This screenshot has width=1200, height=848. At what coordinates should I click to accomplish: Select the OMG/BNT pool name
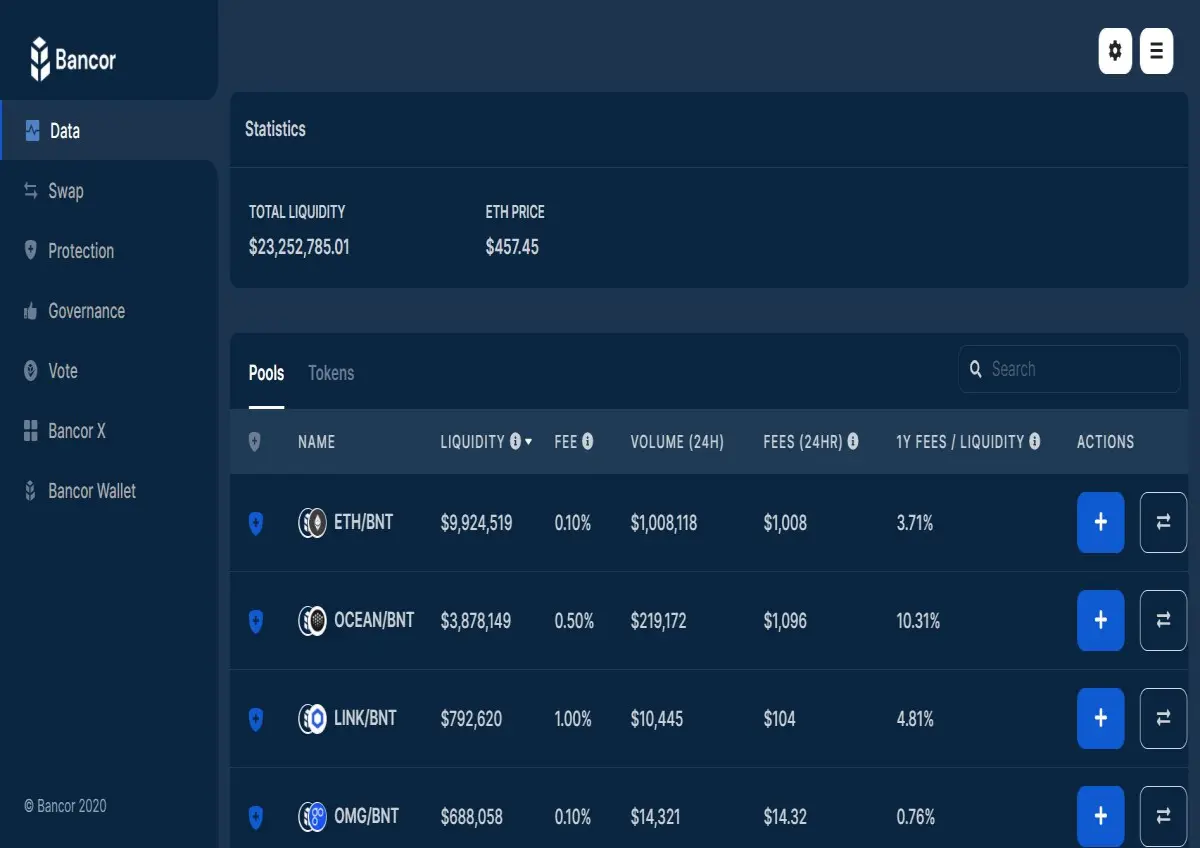point(366,816)
